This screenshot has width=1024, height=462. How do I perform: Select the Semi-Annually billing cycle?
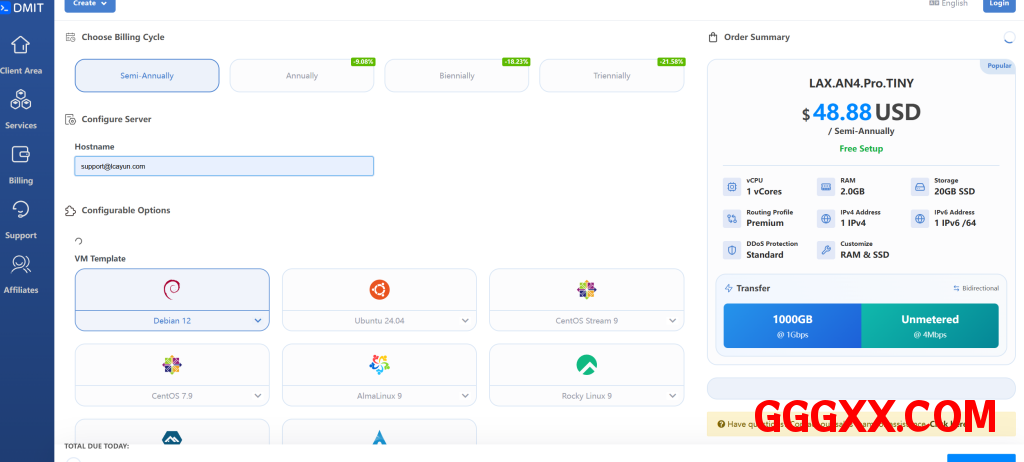pos(147,76)
